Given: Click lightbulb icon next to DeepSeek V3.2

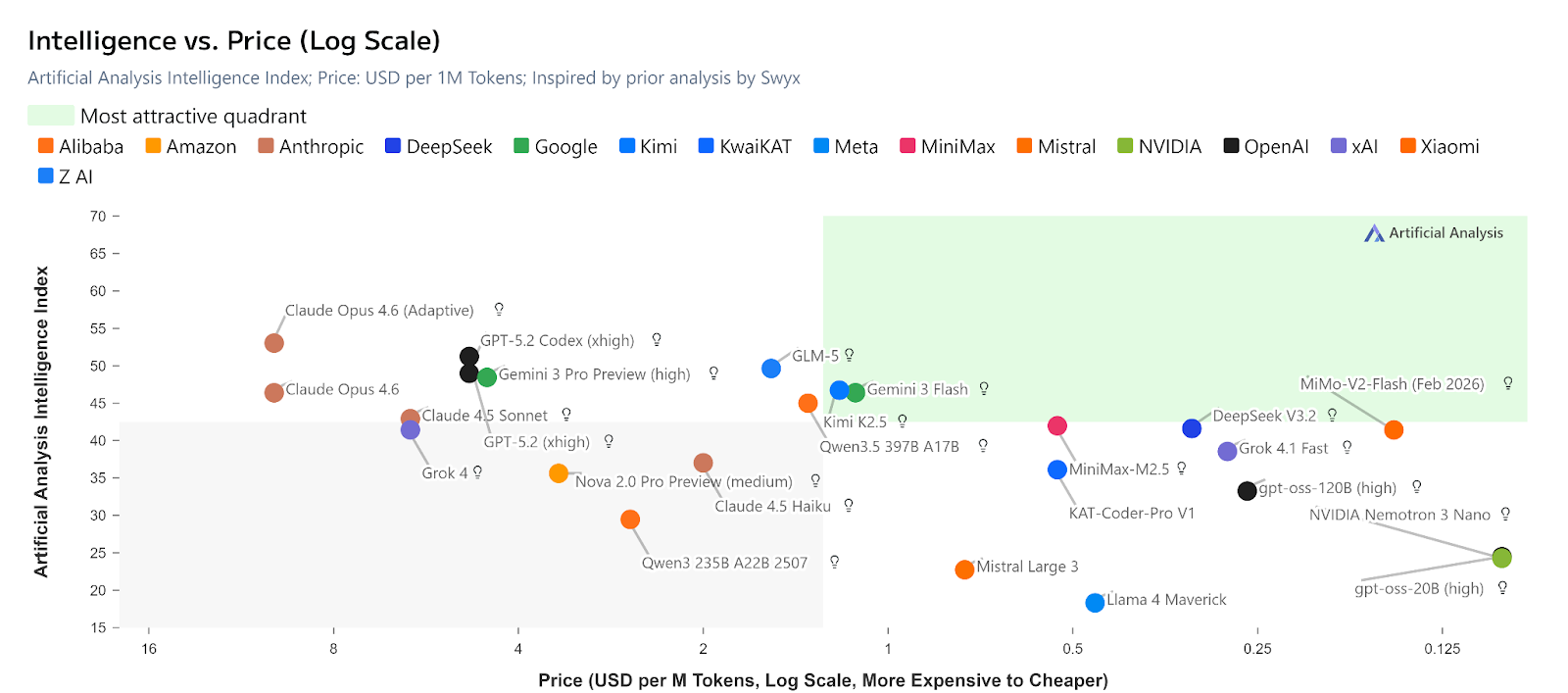Looking at the screenshot, I should 1332,415.
